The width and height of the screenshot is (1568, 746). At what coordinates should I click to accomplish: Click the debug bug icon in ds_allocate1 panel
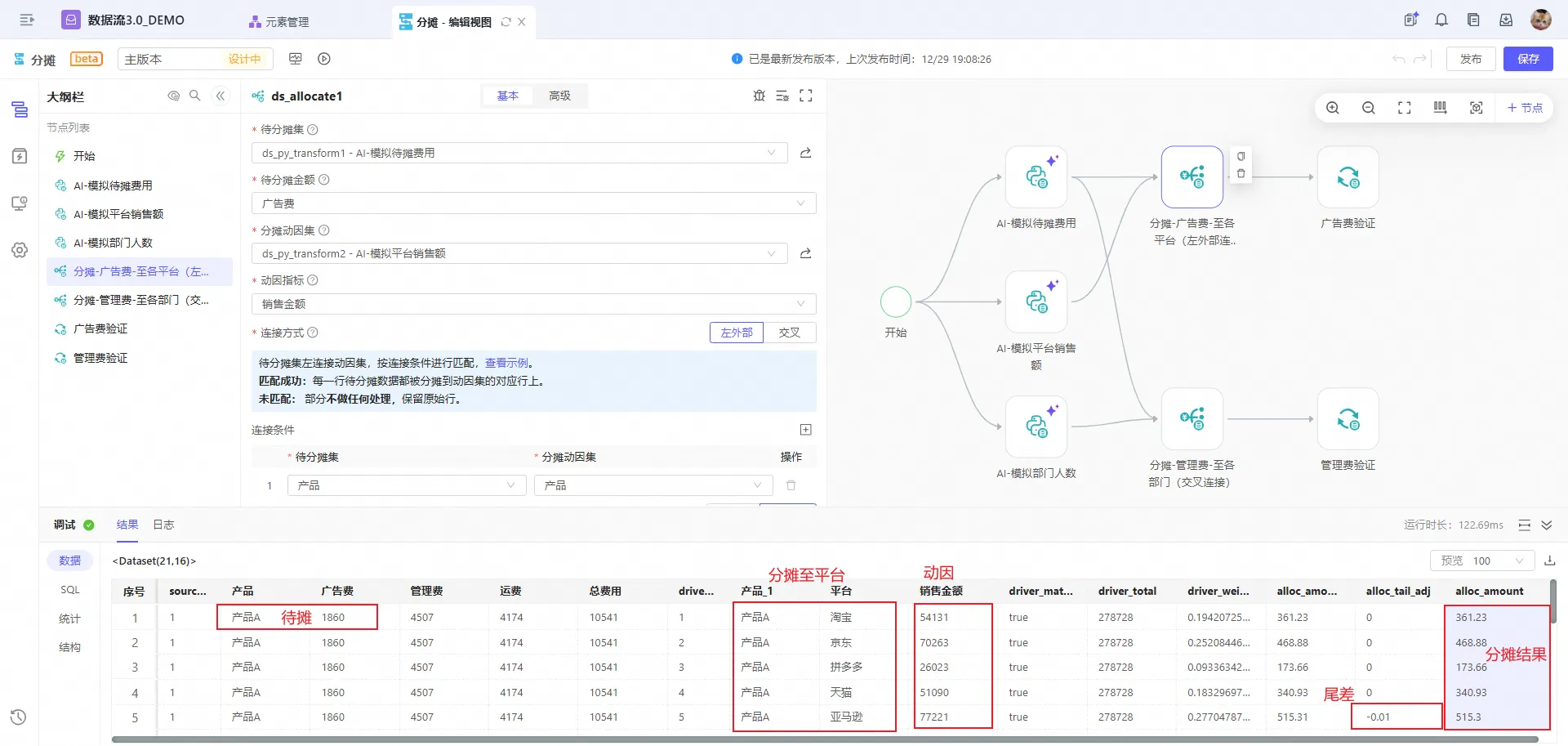759,96
